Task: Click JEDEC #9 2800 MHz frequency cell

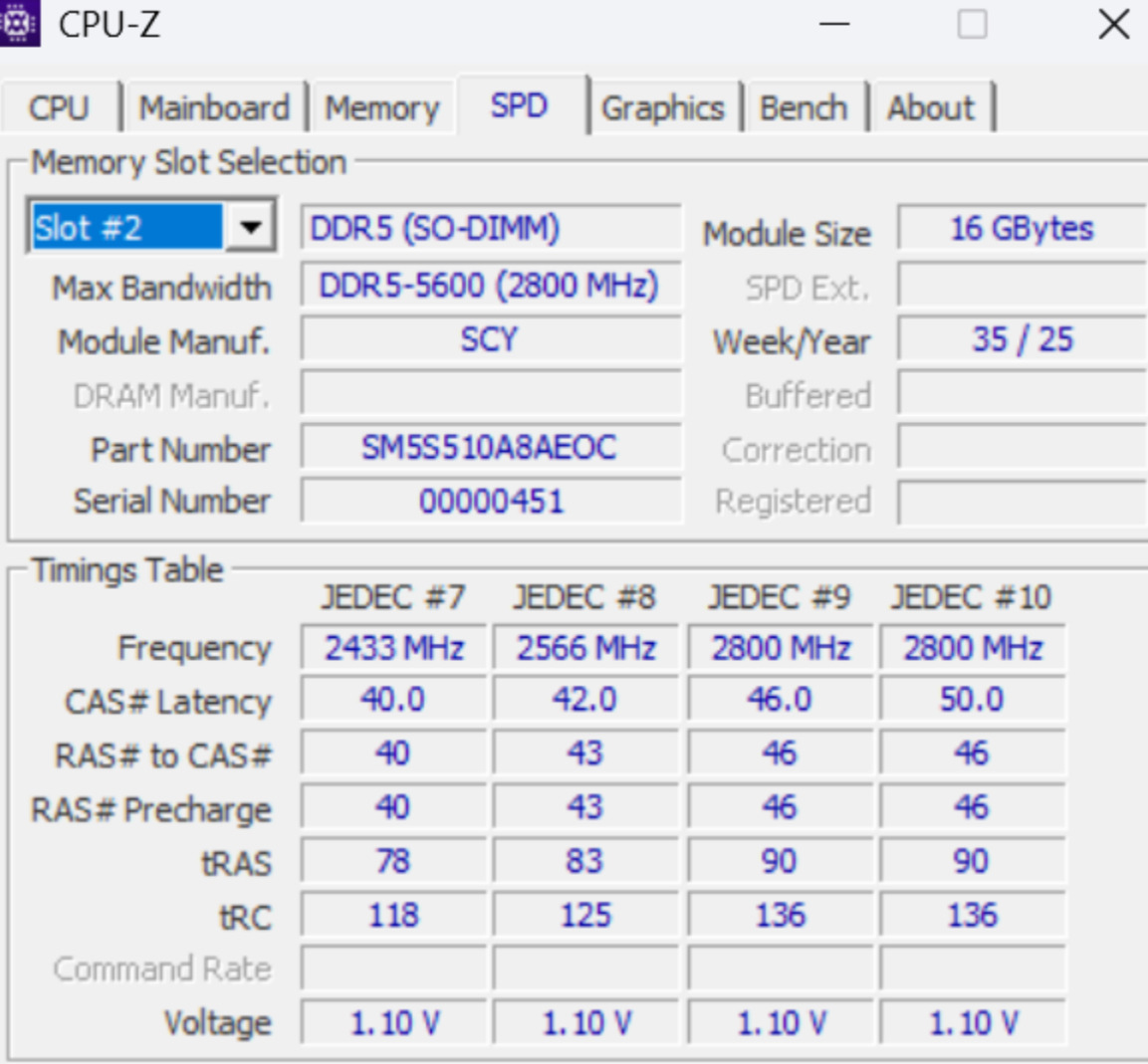Action: [781, 648]
